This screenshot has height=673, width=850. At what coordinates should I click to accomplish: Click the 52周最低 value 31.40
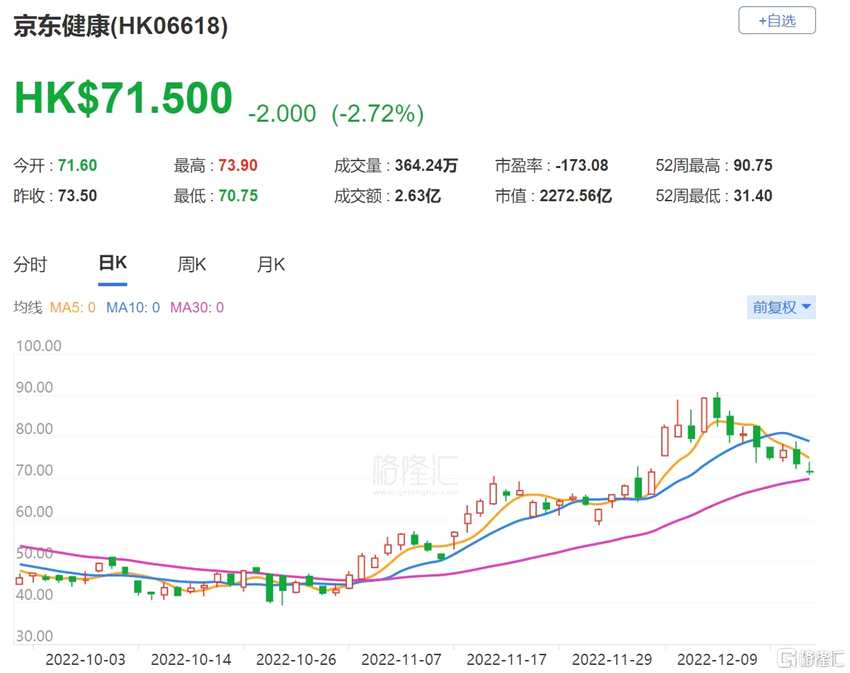coord(753,196)
